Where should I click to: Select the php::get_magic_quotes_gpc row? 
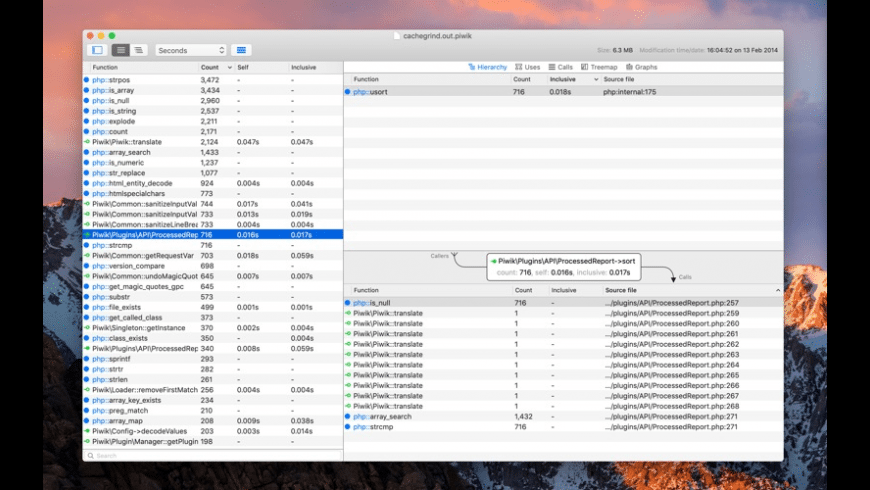213,286
